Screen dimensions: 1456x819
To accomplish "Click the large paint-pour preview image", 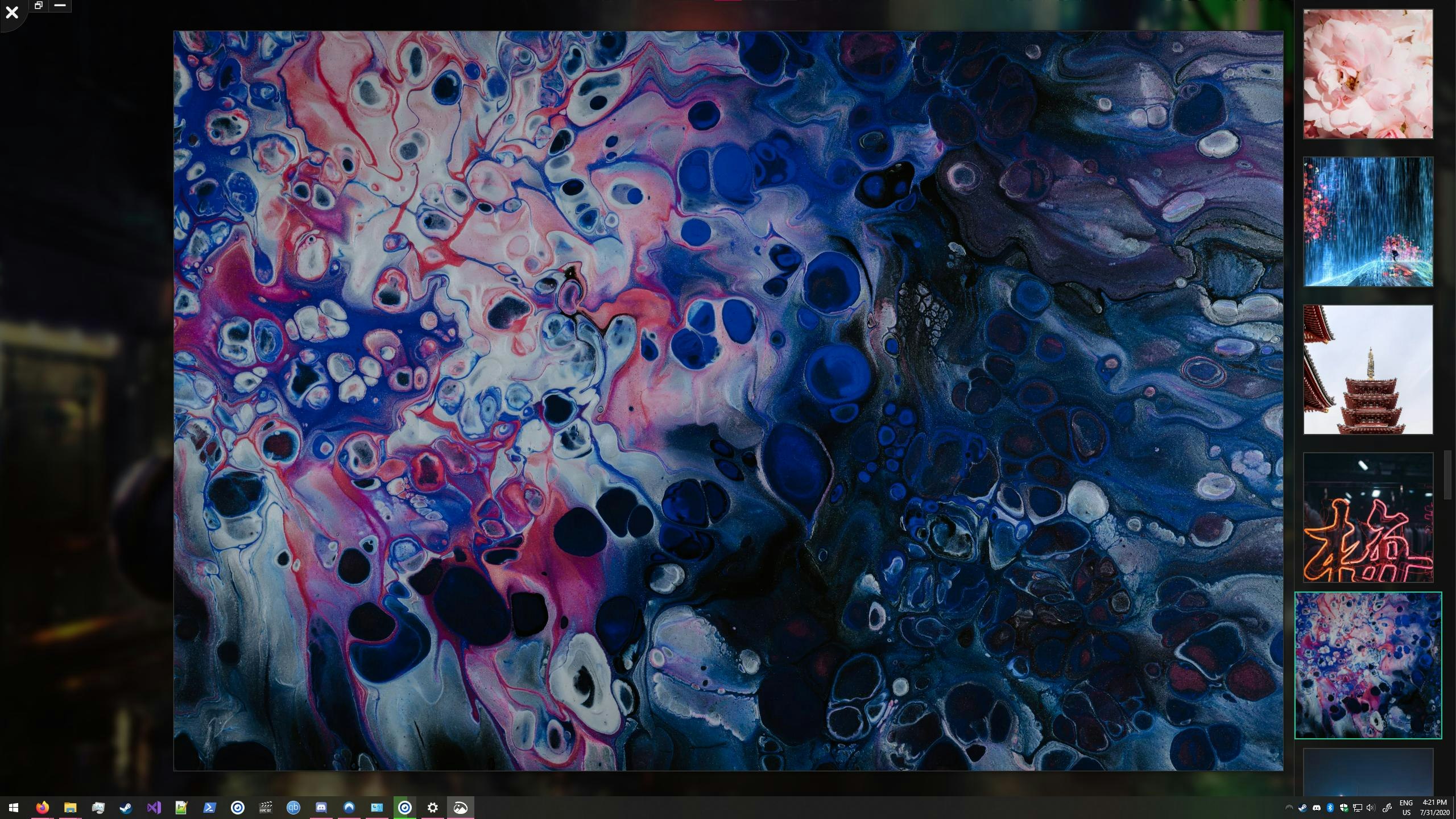I will (x=728, y=401).
